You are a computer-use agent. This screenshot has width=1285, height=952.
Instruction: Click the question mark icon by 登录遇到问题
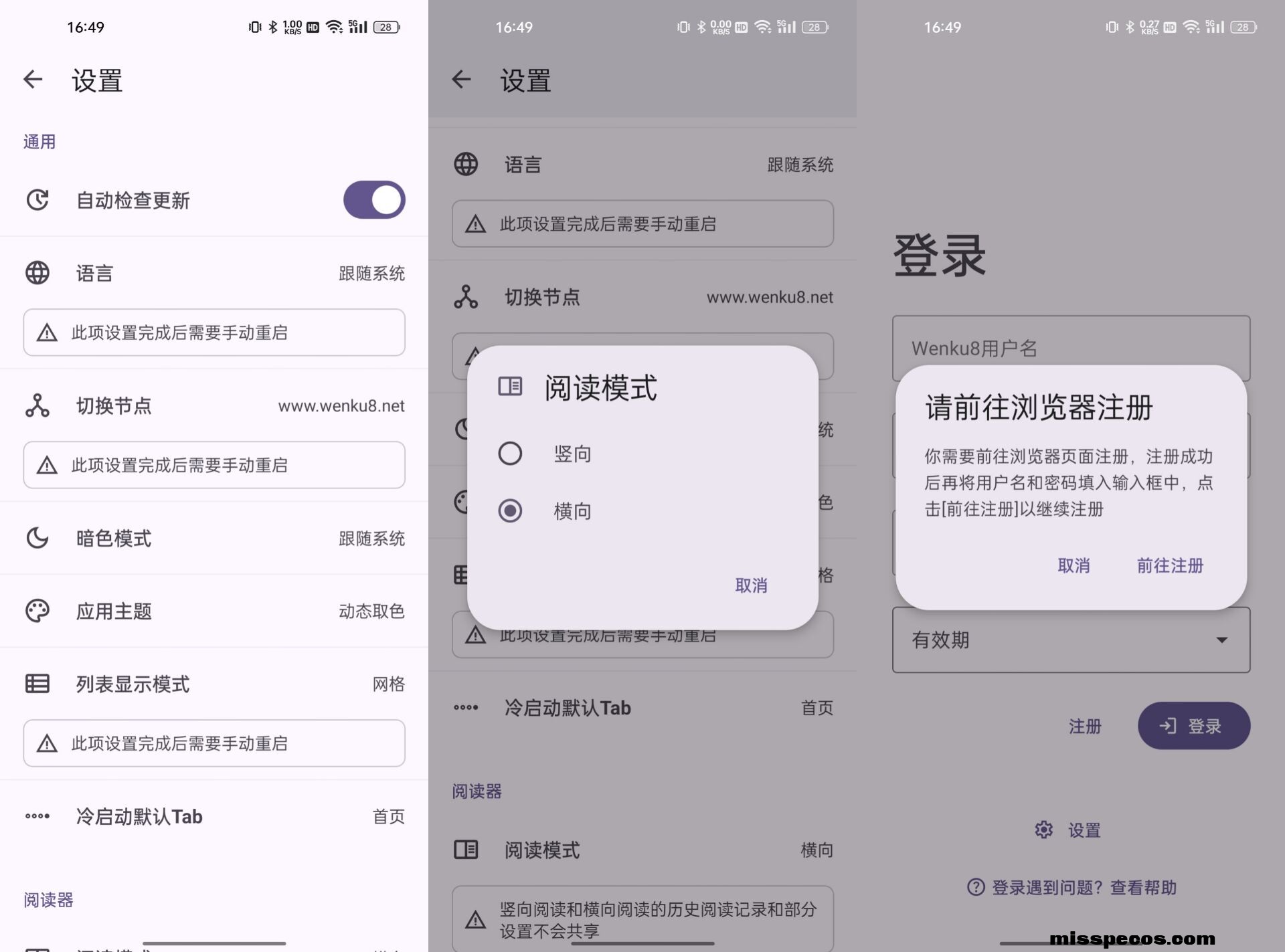point(976,887)
